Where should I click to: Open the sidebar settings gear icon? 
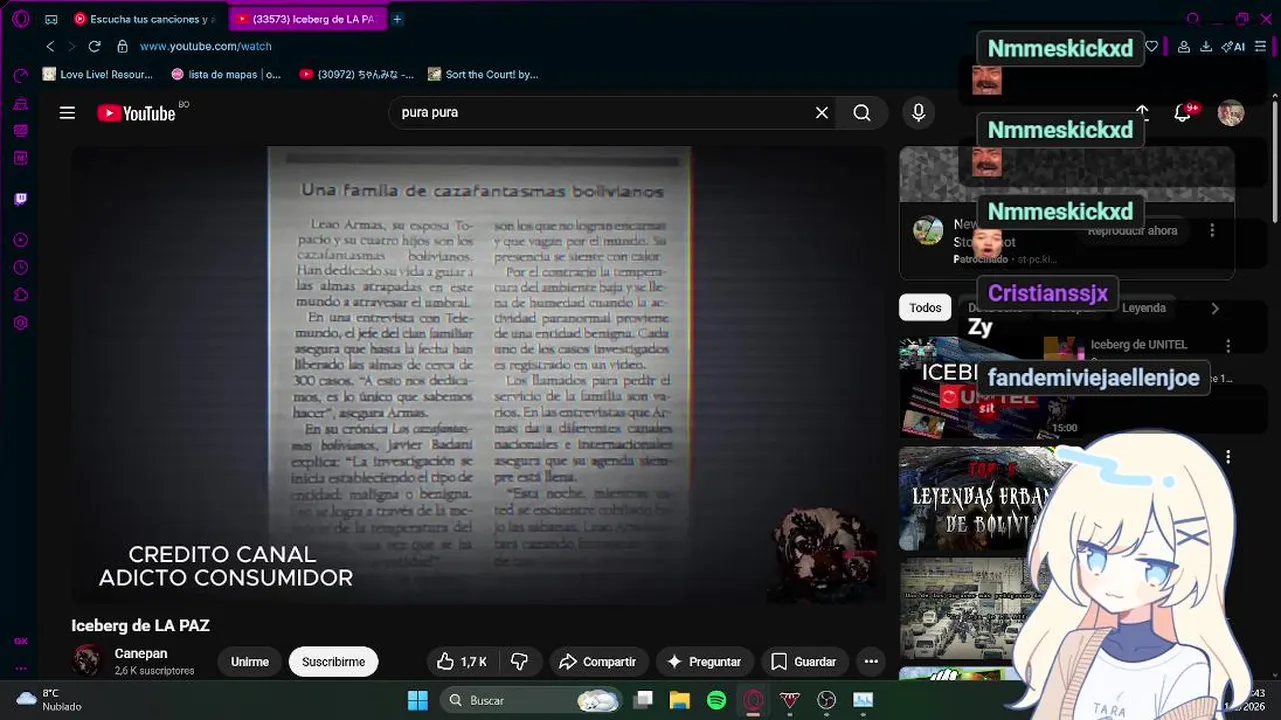point(21,323)
